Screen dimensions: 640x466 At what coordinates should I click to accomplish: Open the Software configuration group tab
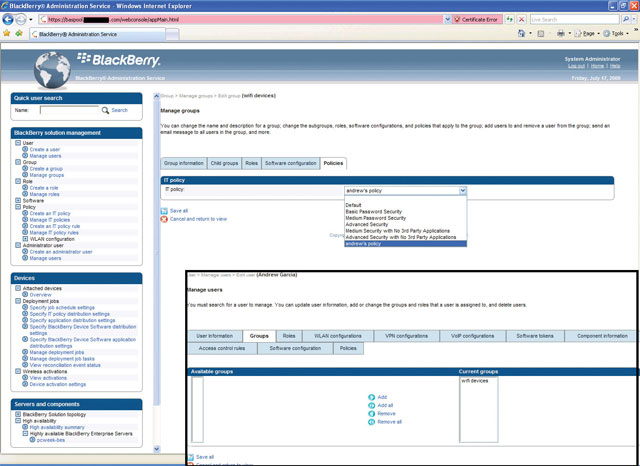click(x=291, y=163)
